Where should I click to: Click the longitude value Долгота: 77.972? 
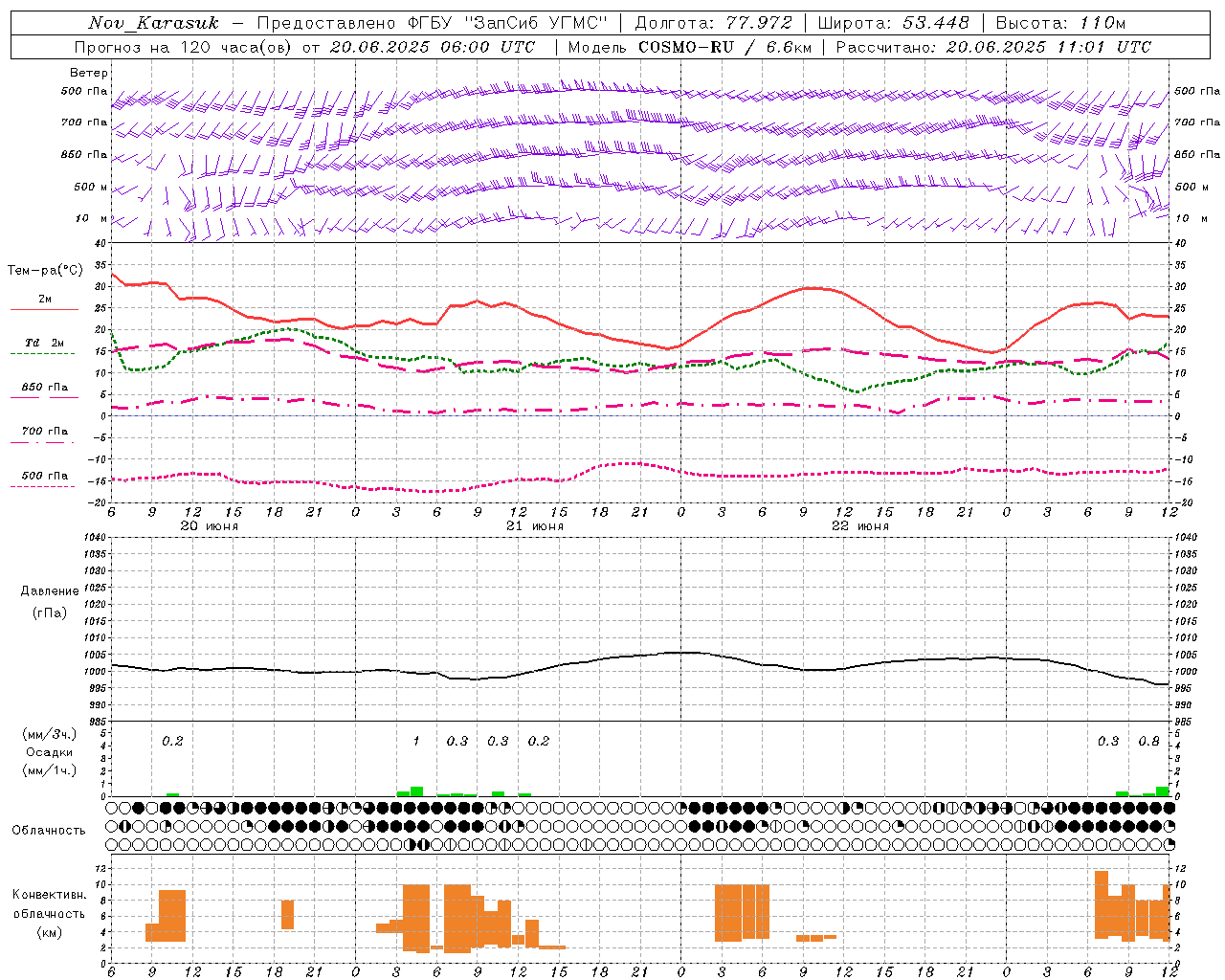(713, 23)
